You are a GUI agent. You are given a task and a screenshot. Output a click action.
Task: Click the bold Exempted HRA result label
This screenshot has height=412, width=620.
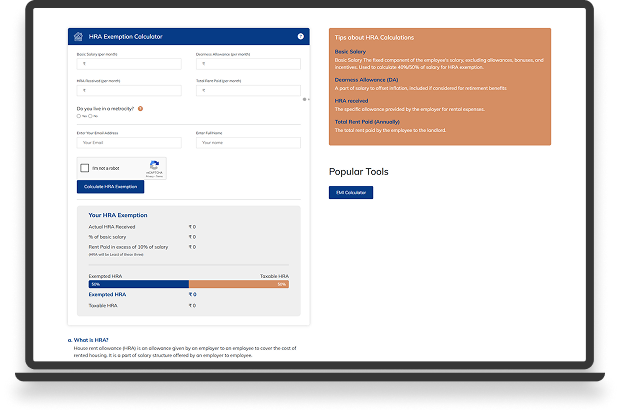coord(107,295)
